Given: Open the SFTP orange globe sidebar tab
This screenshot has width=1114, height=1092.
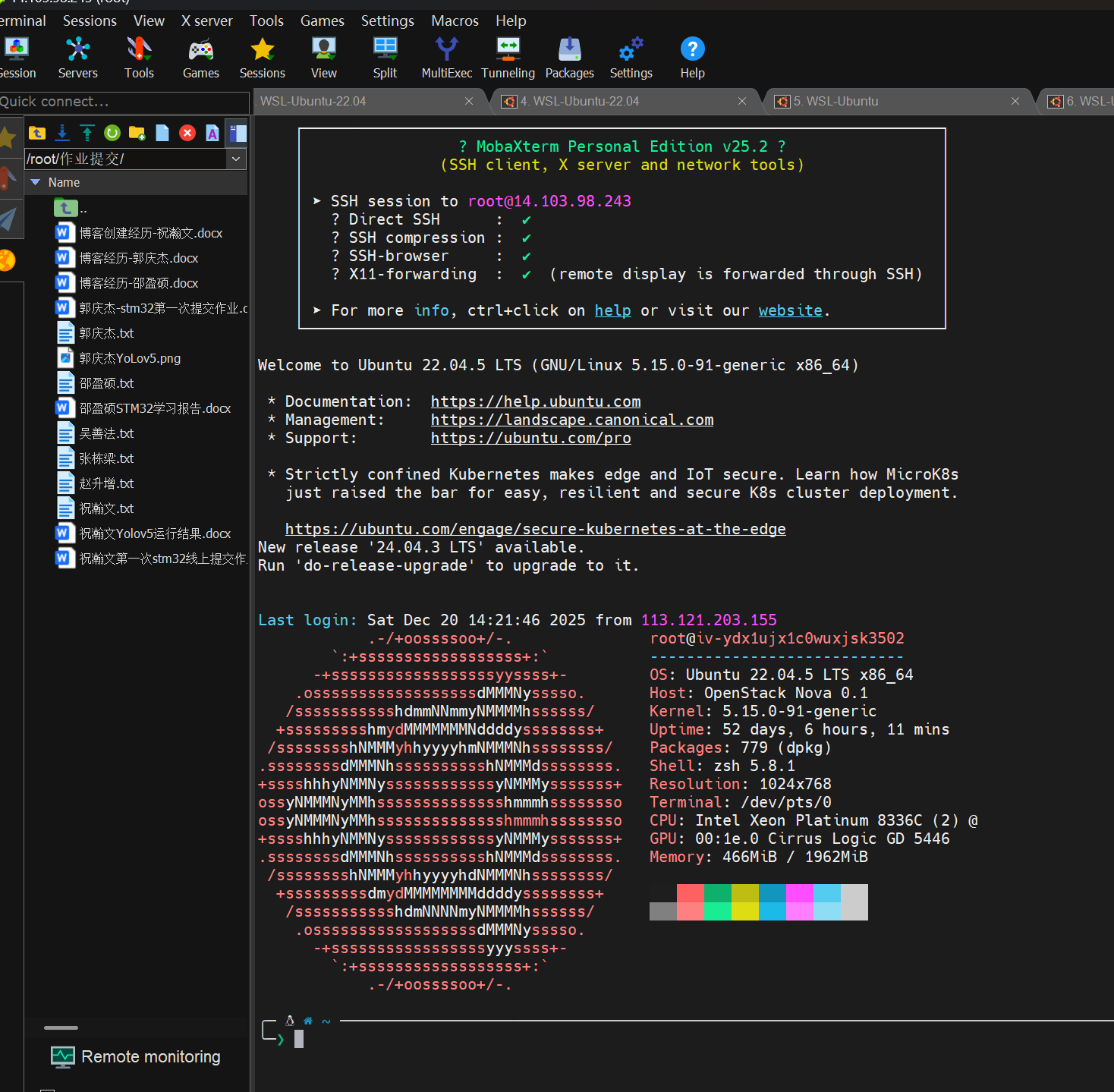Looking at the screenshot, I should 8,260.
